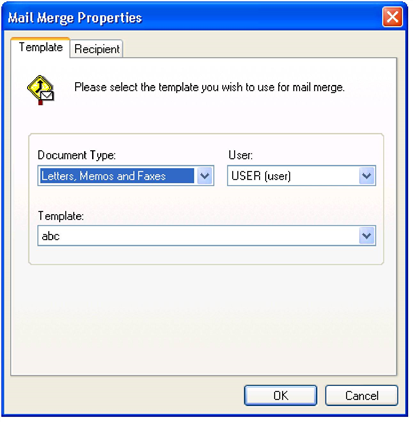Click the blank space inside the group box under abc
This screenshot has width=413, height=422.
pos(206,255)
